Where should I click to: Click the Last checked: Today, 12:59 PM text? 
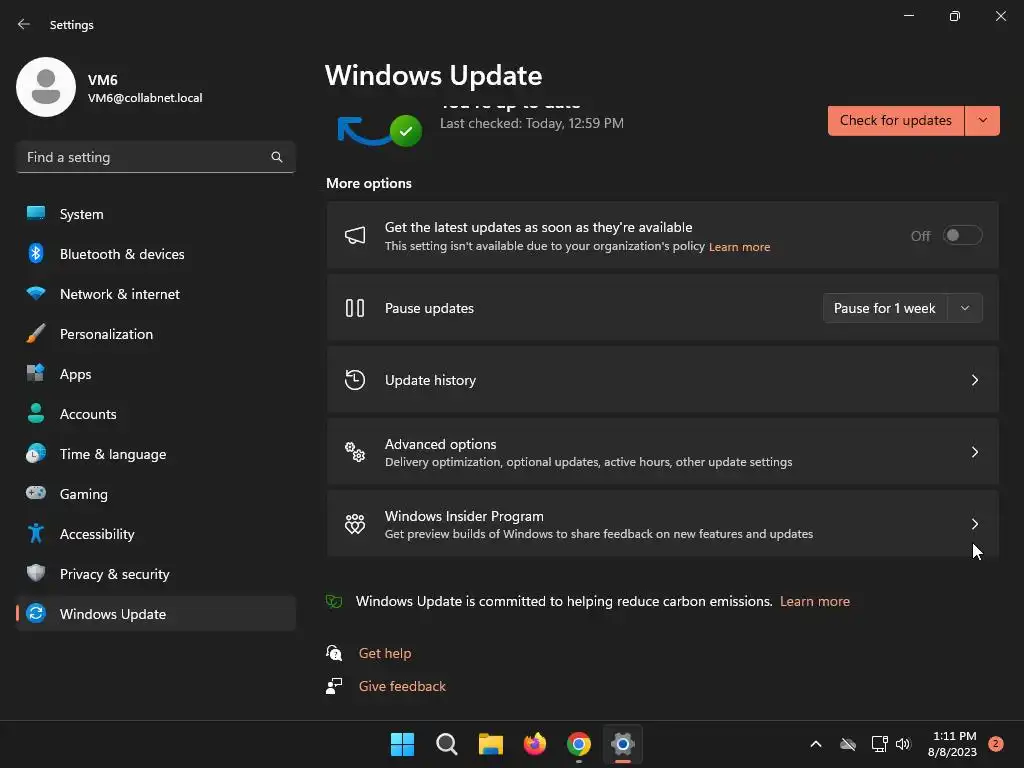coord(532,123)
